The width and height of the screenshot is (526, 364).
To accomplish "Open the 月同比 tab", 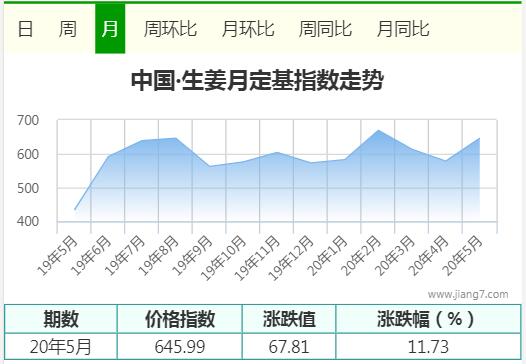I will point(403,29).
